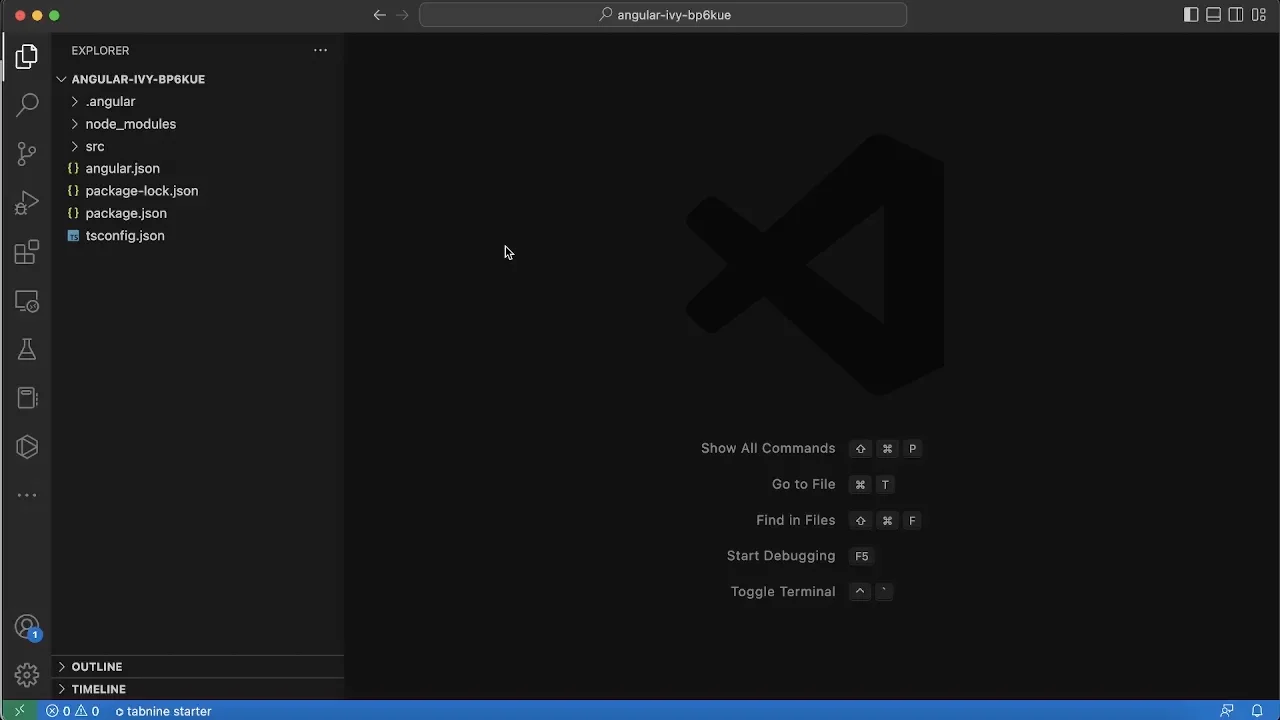Open the hexagon cube icon in activity bar

[x=27, y=447]
